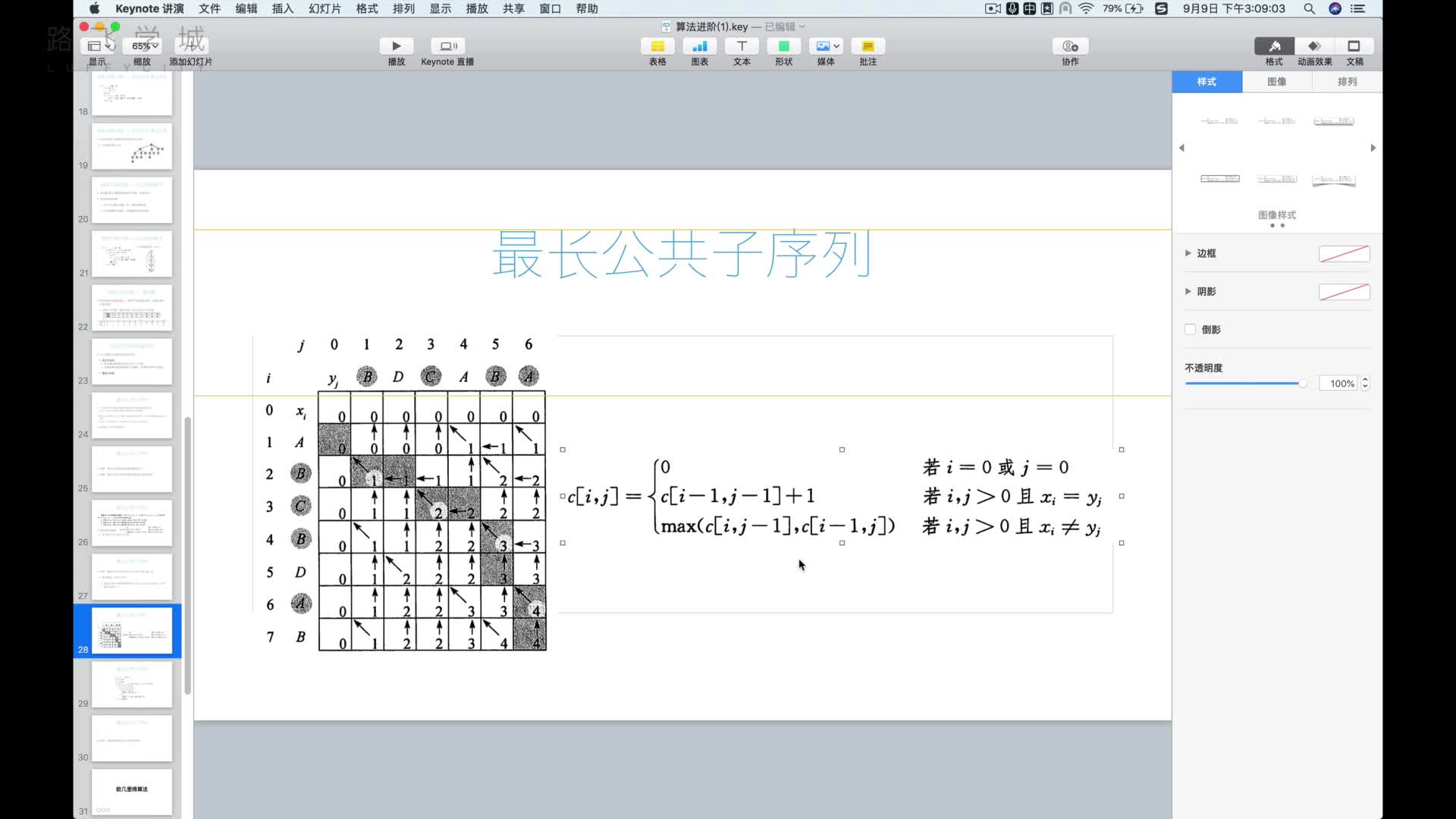1456x819 pixels.
Task: Open the Animate inspector
Action: pyautogui.click(x=1314, y=46)
